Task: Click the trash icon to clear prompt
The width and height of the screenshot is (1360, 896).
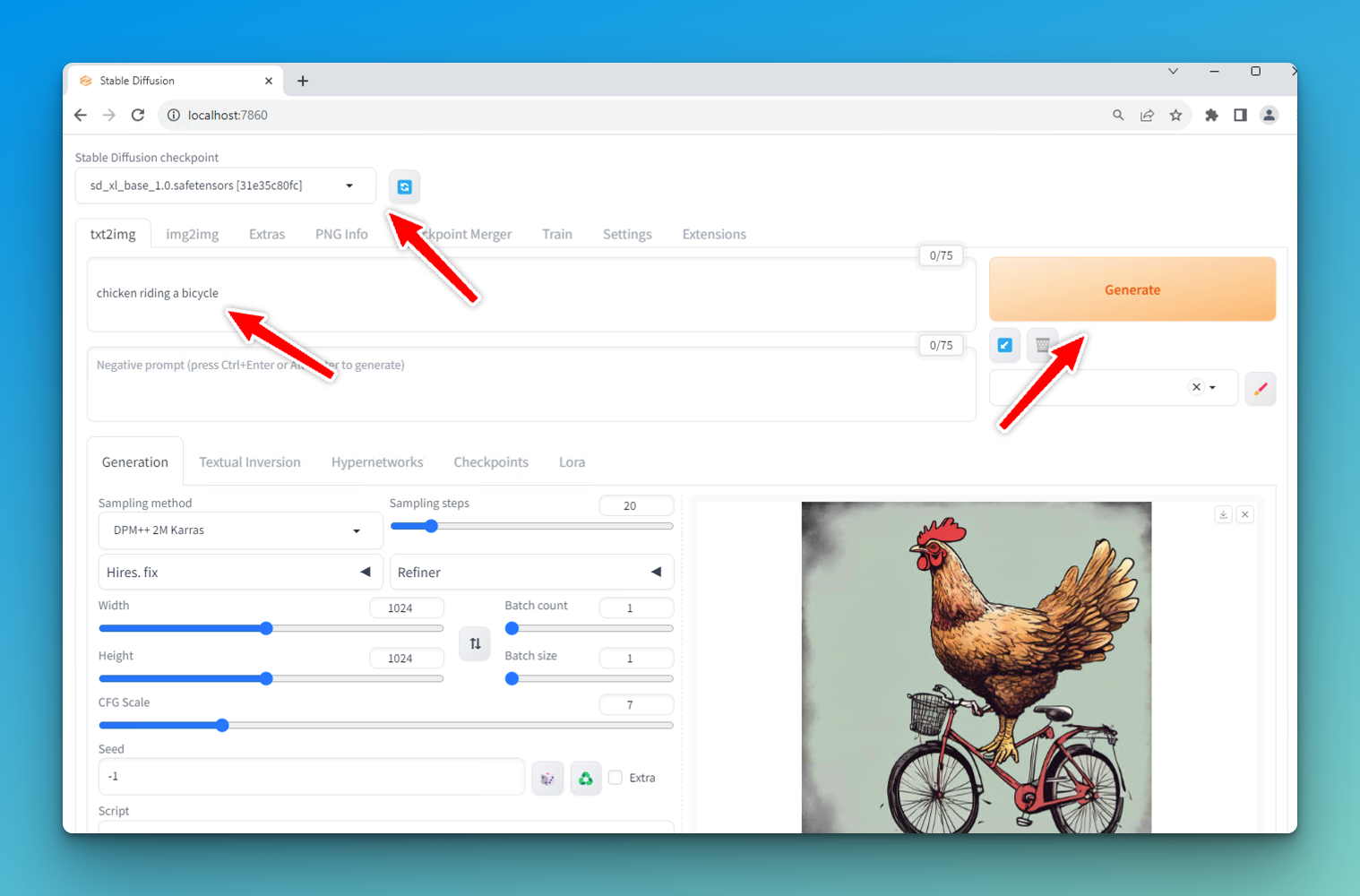Action: click(1042, 345)
